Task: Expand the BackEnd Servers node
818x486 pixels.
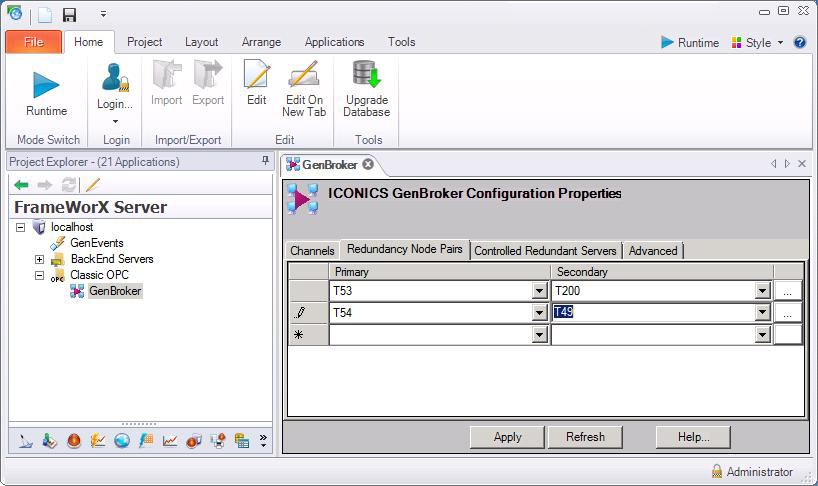Action: [x=40, y=259]
